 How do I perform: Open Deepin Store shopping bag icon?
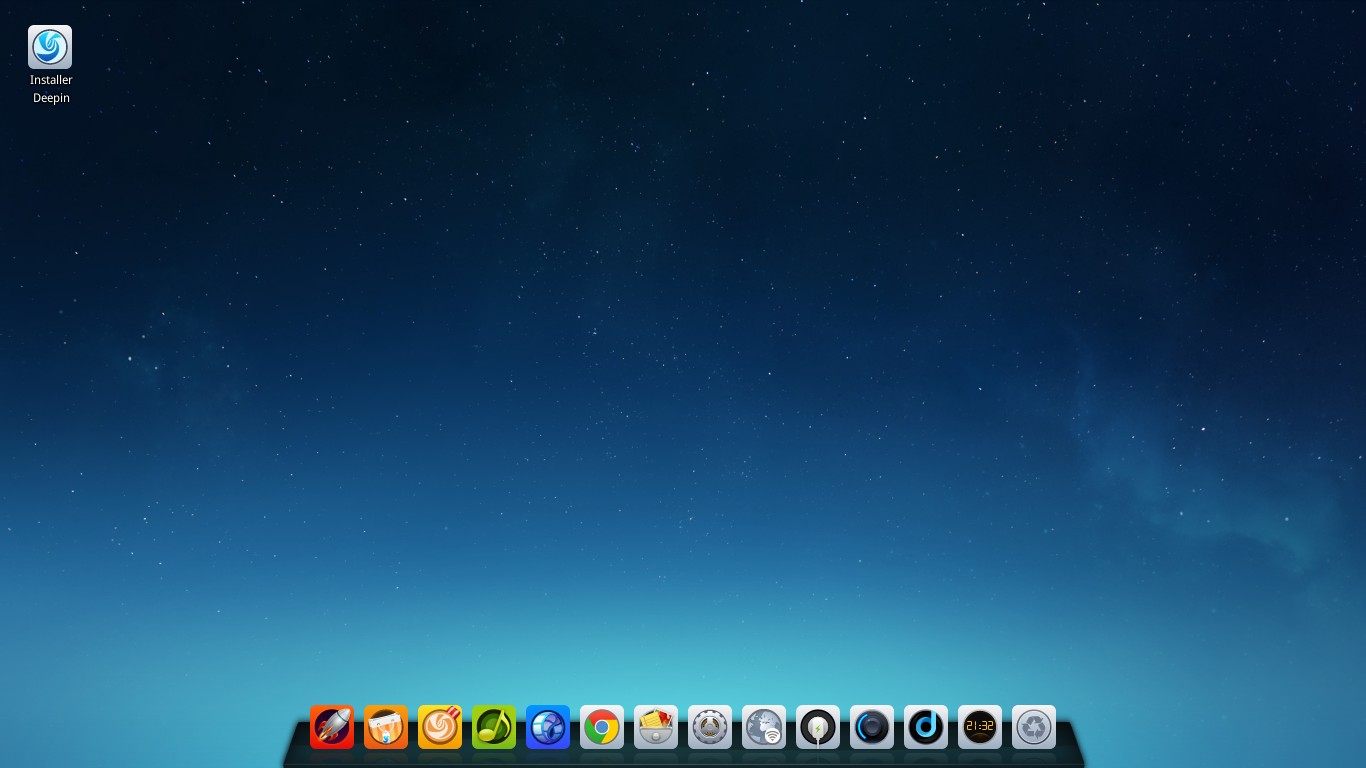tap(386, 727)
